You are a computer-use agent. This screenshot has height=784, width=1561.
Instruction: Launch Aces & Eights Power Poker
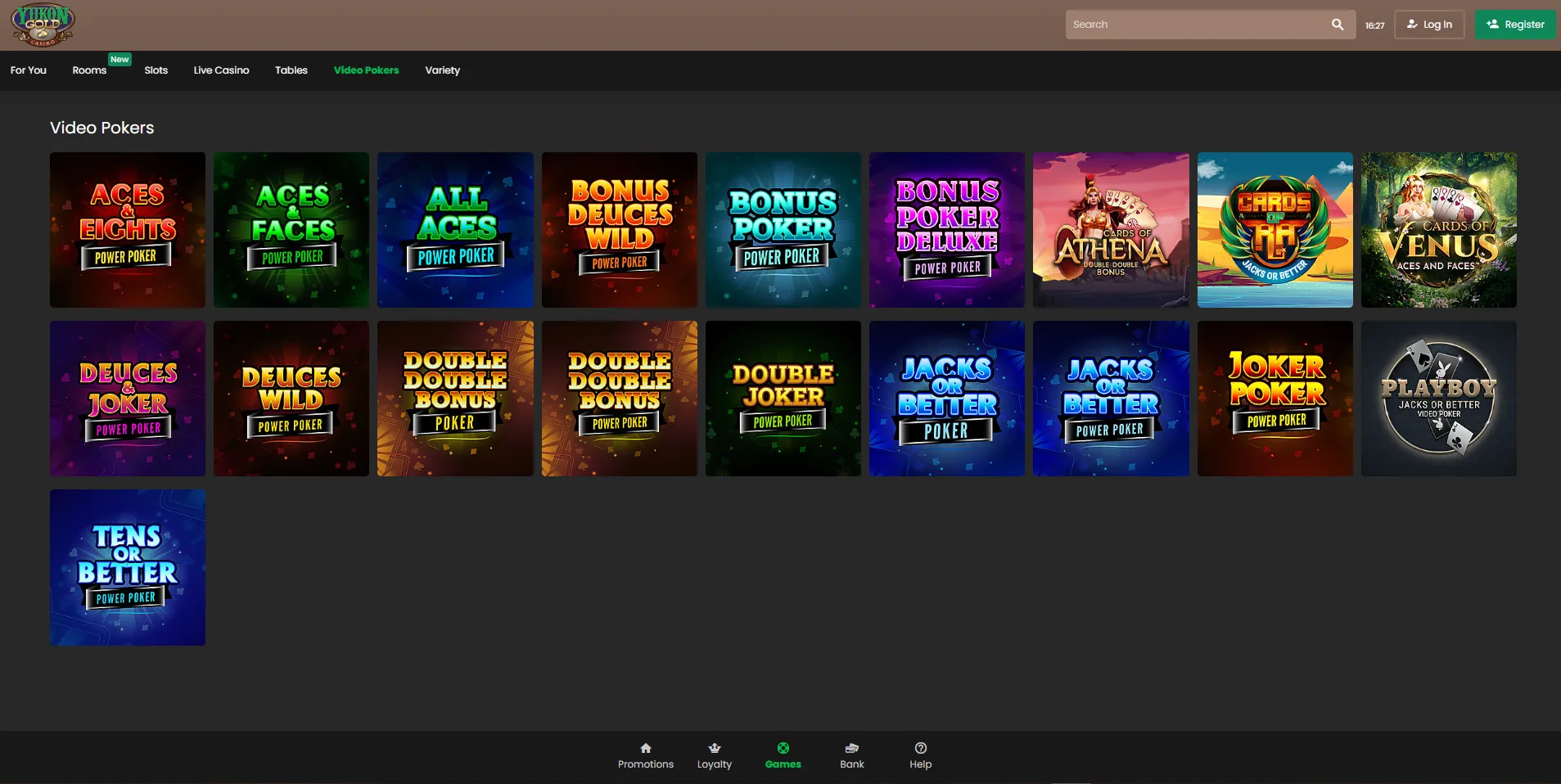[x=128, y=230]
